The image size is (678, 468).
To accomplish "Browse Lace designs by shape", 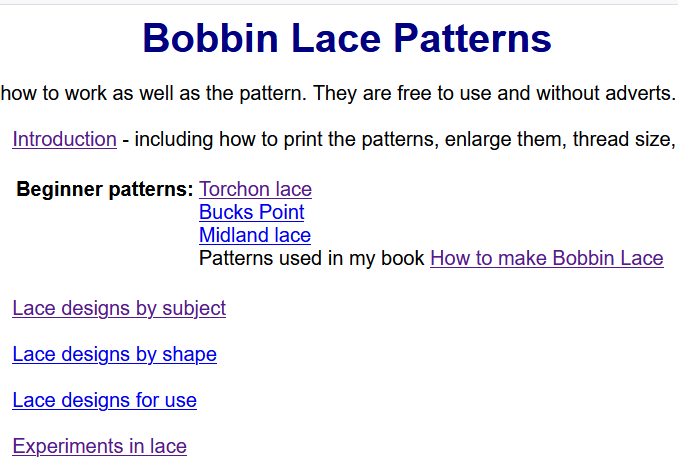I will pos(115,354).
